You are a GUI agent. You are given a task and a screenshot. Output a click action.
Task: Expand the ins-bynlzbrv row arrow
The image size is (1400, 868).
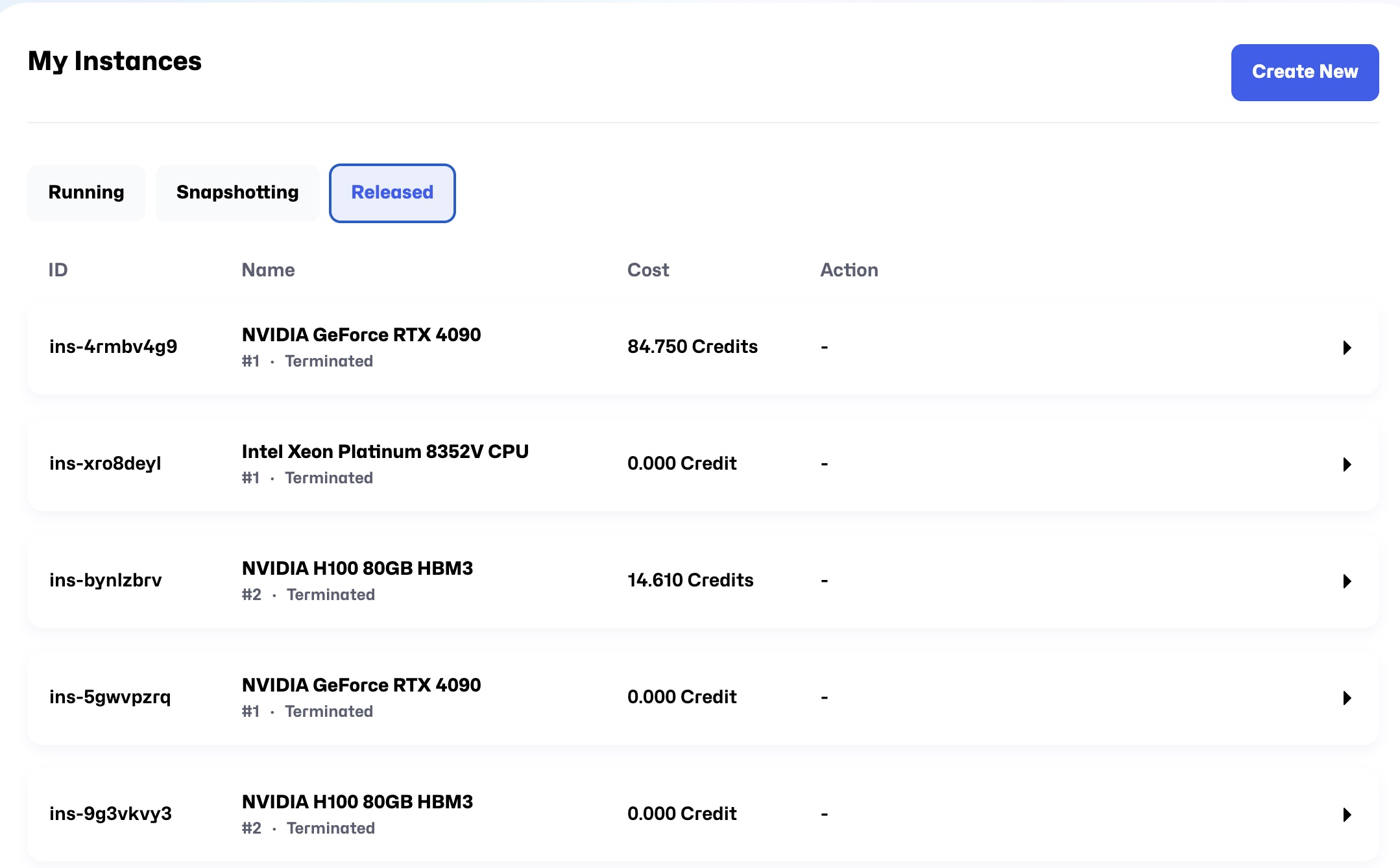1347,581
